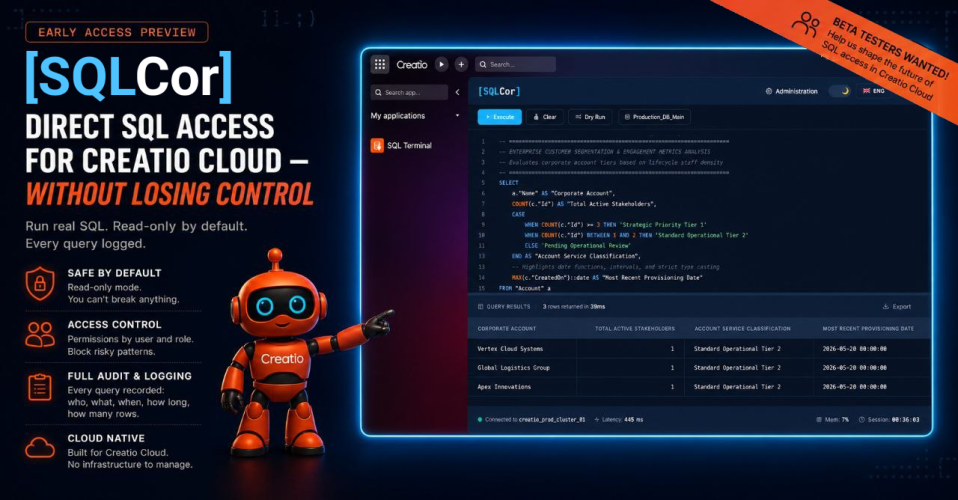
Task: Select the Apex Innovations cell
Action: tap(504, 386)
